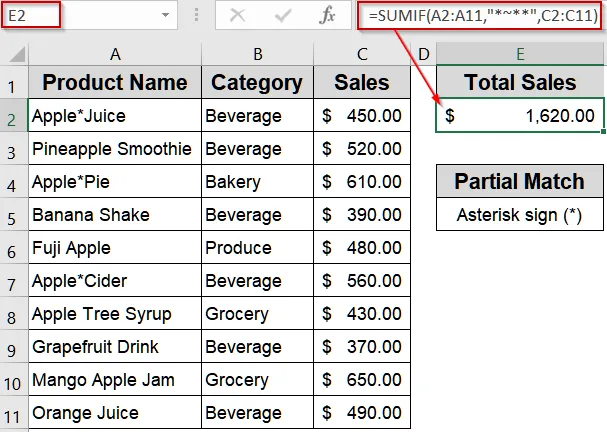This screenshot has height=432, width=607.
Task: Select the Produce category cell
Action: click(257, 247)
